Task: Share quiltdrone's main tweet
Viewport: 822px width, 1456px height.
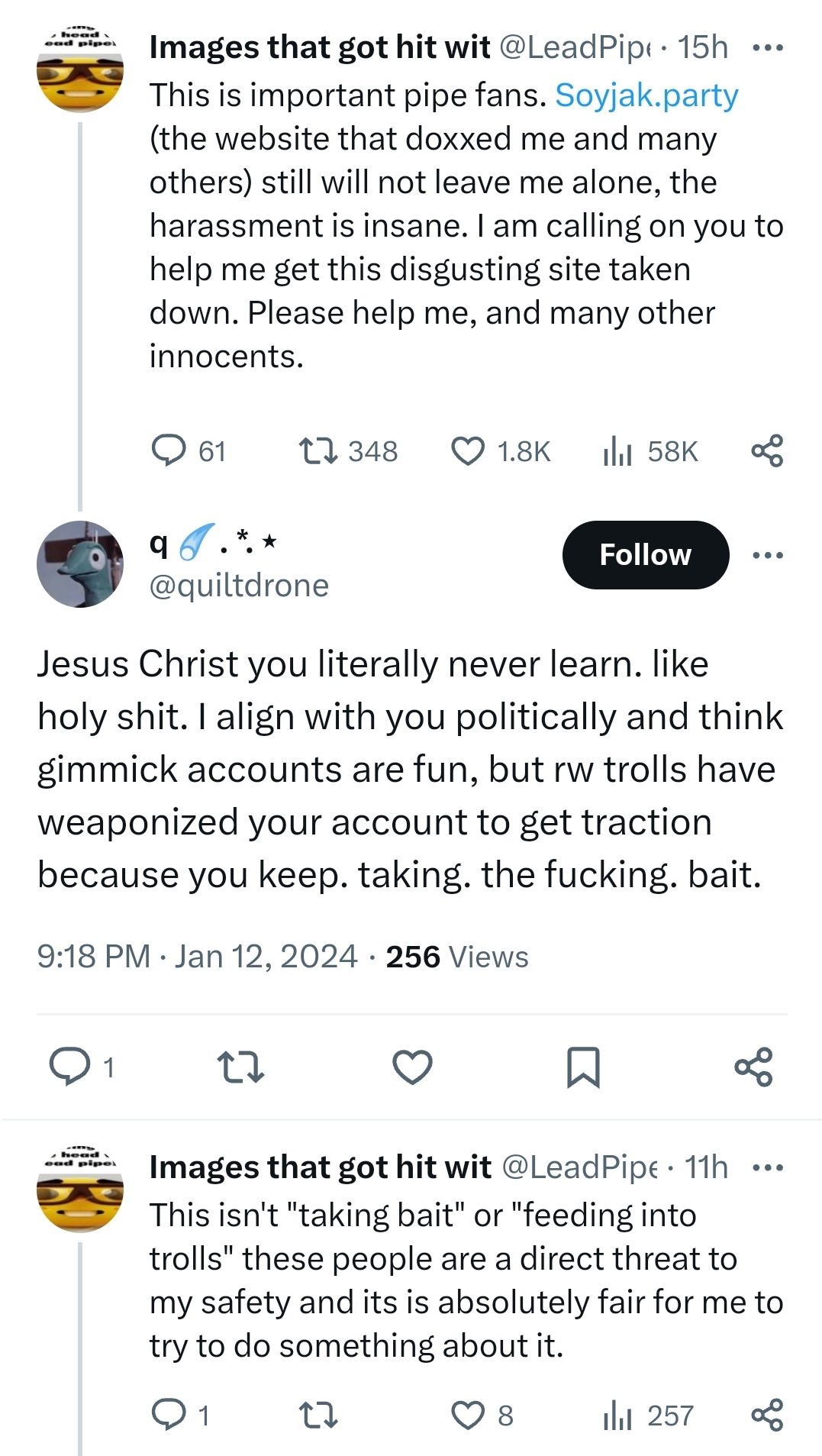Action: click(x=753, y=1067)
